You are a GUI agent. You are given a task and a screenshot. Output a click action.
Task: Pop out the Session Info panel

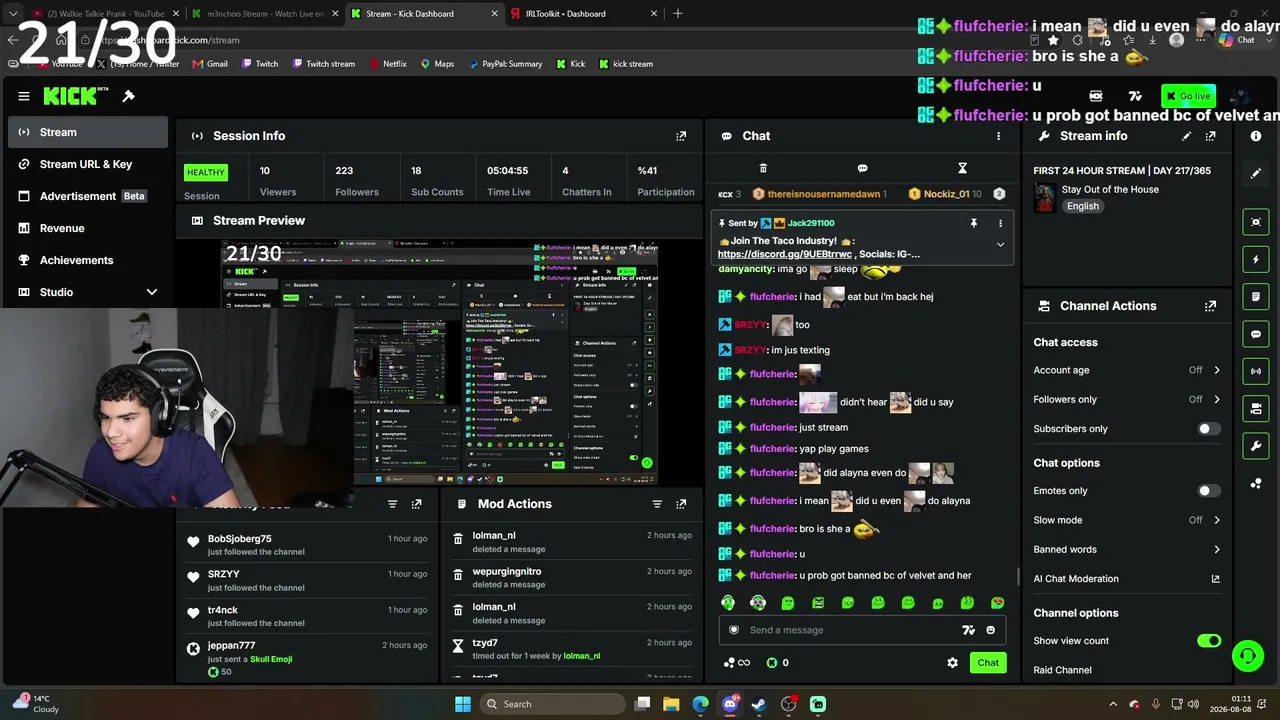pos(681,136)
